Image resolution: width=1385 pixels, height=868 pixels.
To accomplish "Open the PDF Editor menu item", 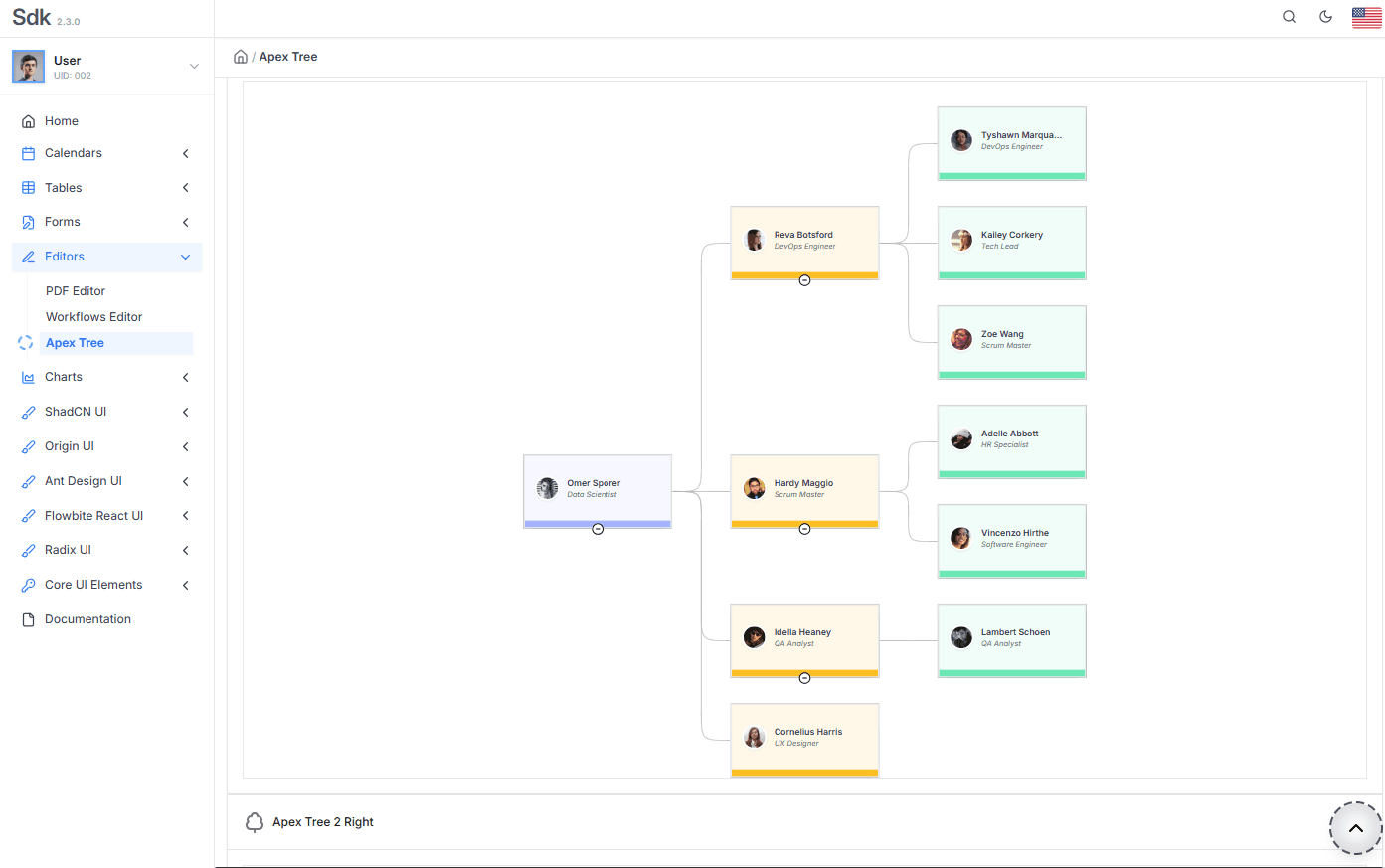I will pos(75,290).
